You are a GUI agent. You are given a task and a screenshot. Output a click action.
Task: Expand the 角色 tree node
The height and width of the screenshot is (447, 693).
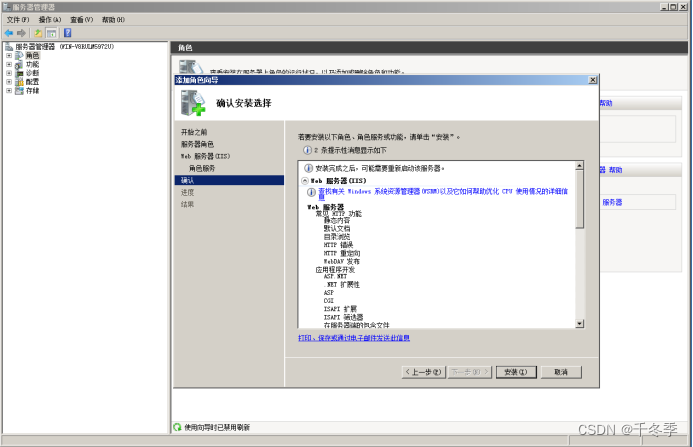(x=9, y=55)
